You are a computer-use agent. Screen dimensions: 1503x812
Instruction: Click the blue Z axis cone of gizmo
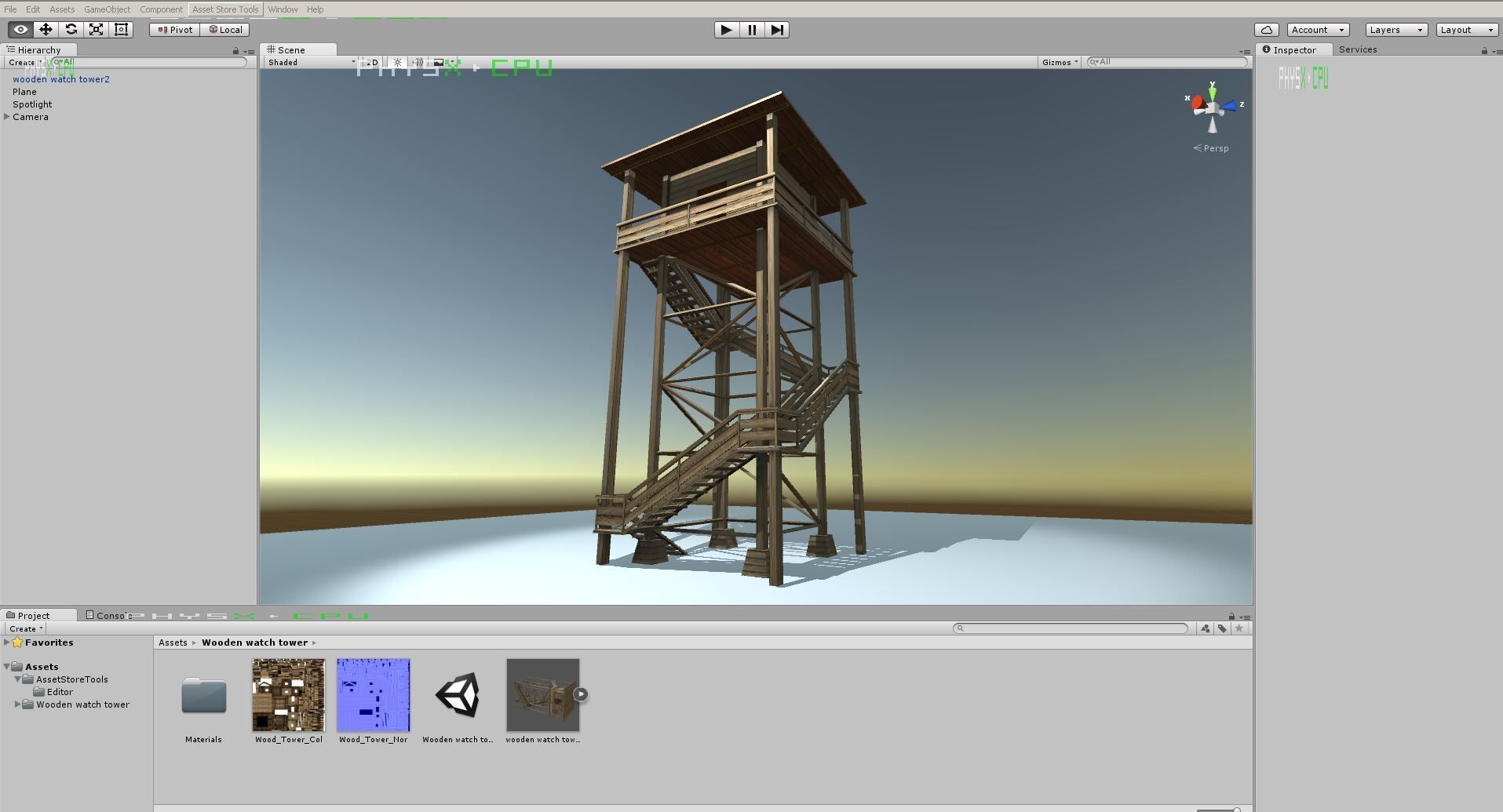[1228, 105]
